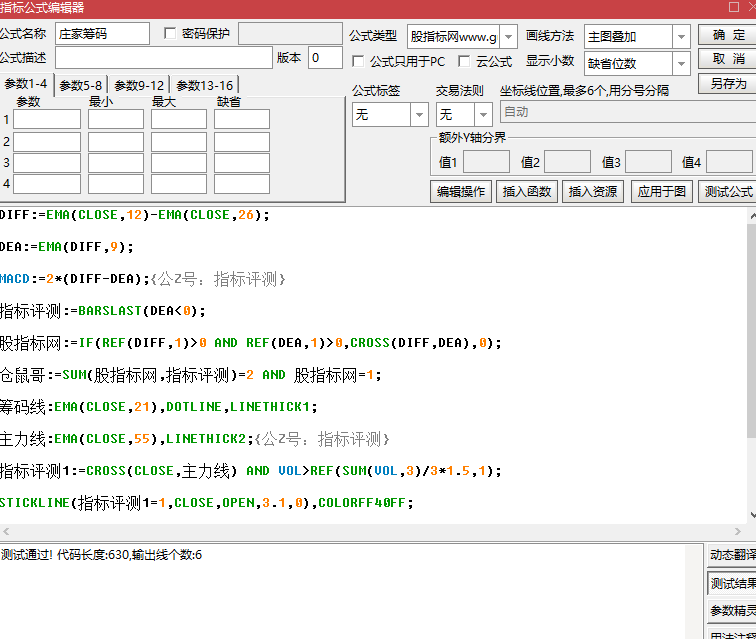Switch to the 参数13-16 tab
This screenshot has width=756, height=639.
205,85
